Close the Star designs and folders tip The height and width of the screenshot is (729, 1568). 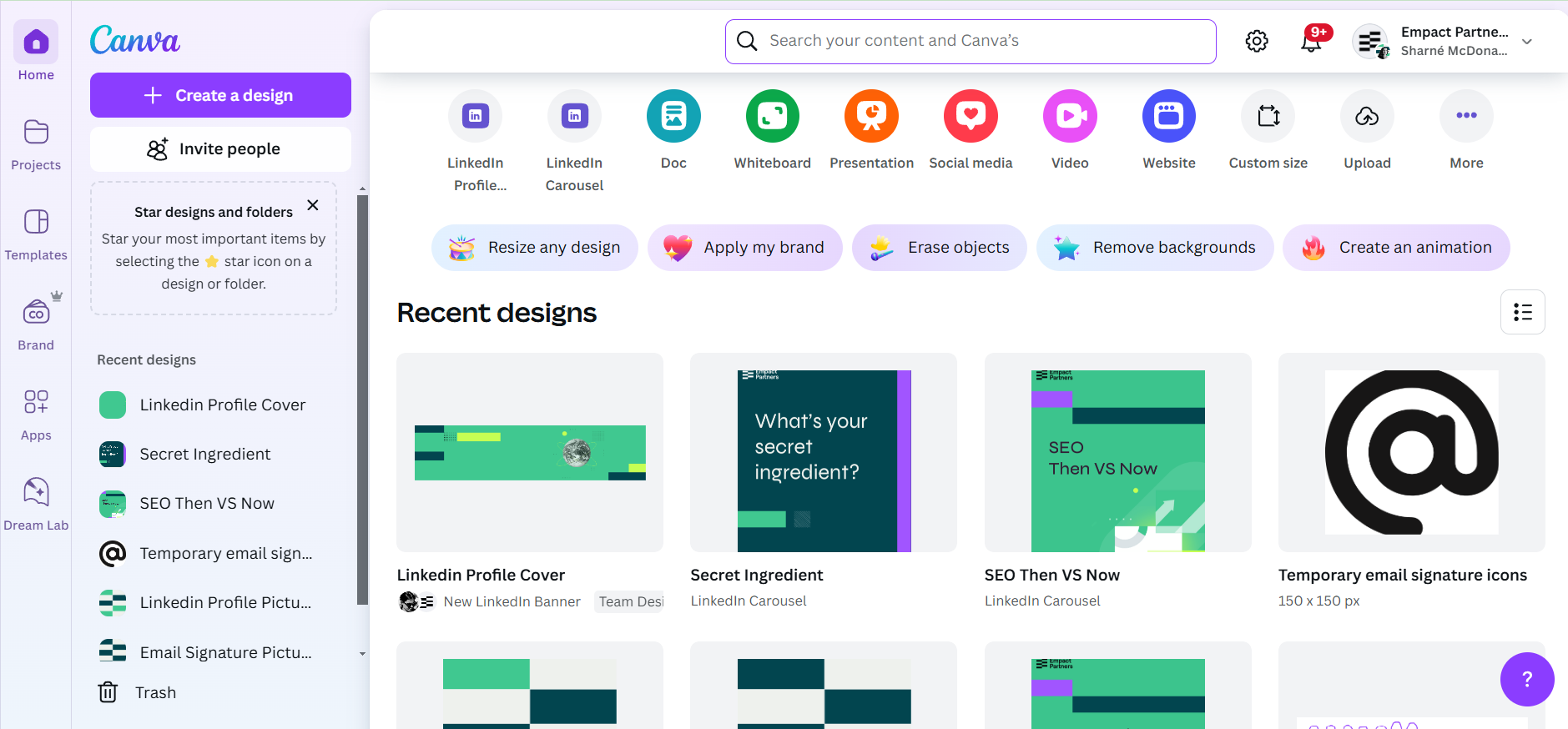click(x=313, y=205)
